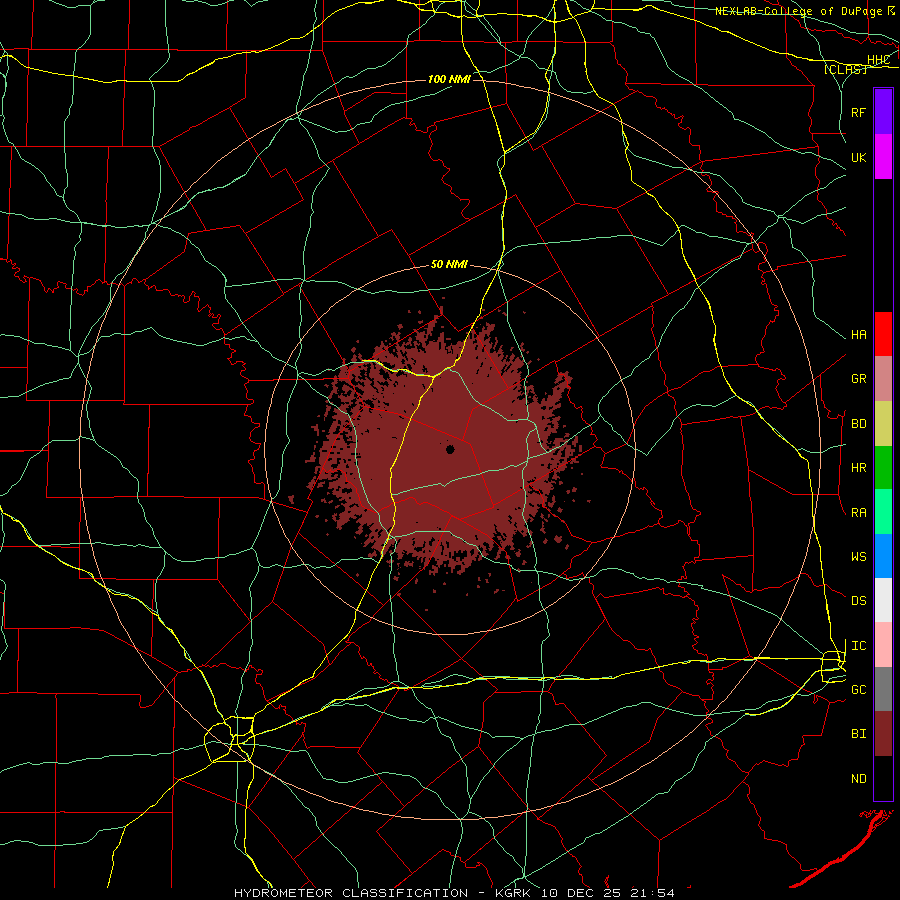The height and width of the screenshot is (900, 900).
Task: Select the IC light pink swatch
Action: point(883,645)
